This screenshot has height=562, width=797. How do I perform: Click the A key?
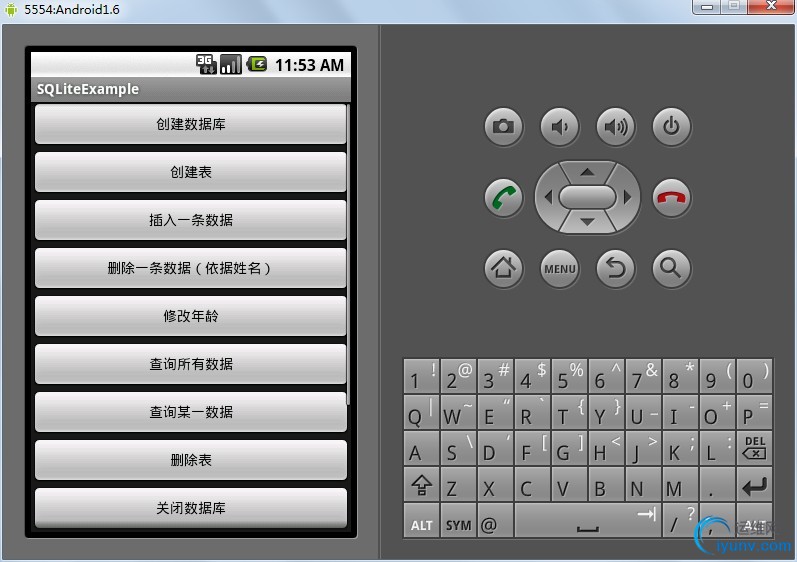(x=421, y=448)
